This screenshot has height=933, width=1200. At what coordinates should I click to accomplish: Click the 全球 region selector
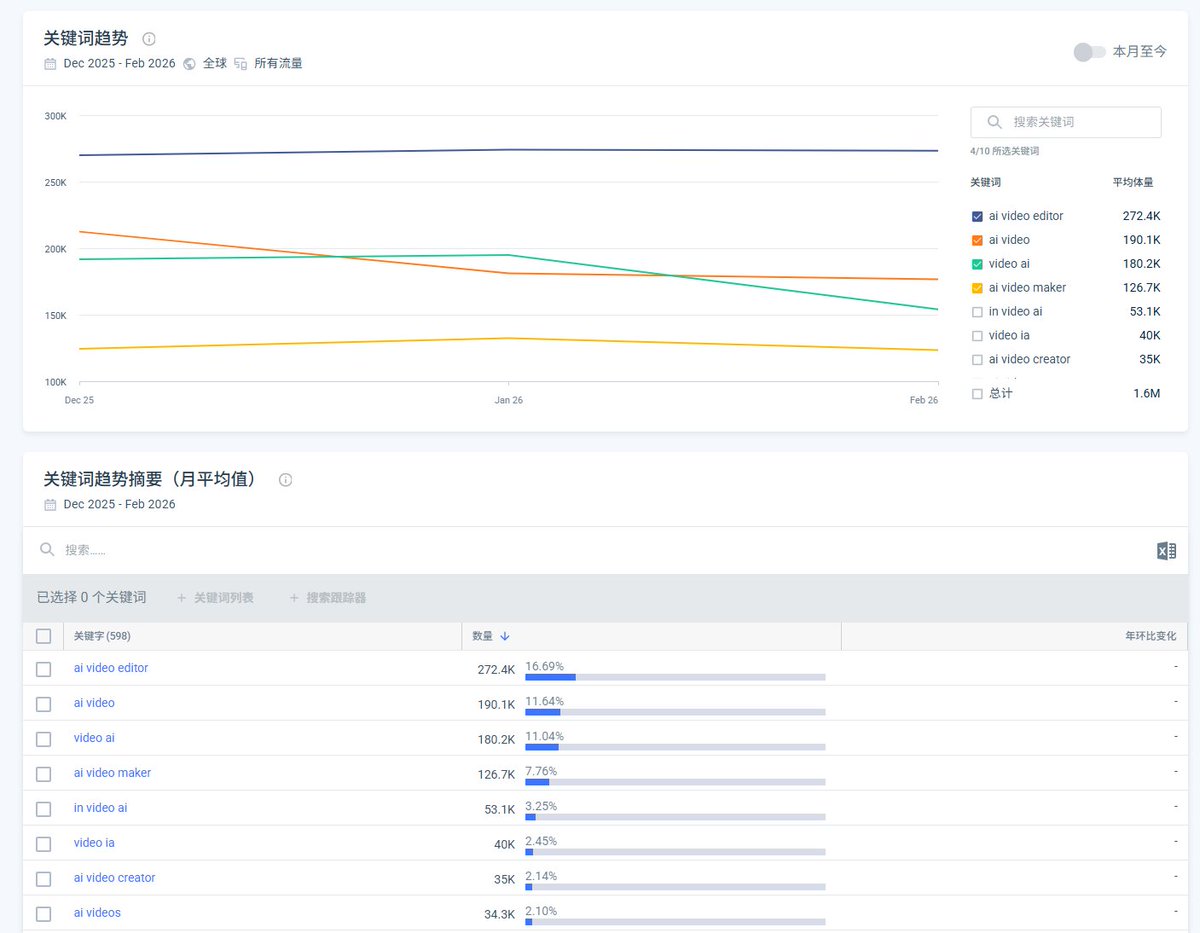pyautogui.click(x=215, y=63)
